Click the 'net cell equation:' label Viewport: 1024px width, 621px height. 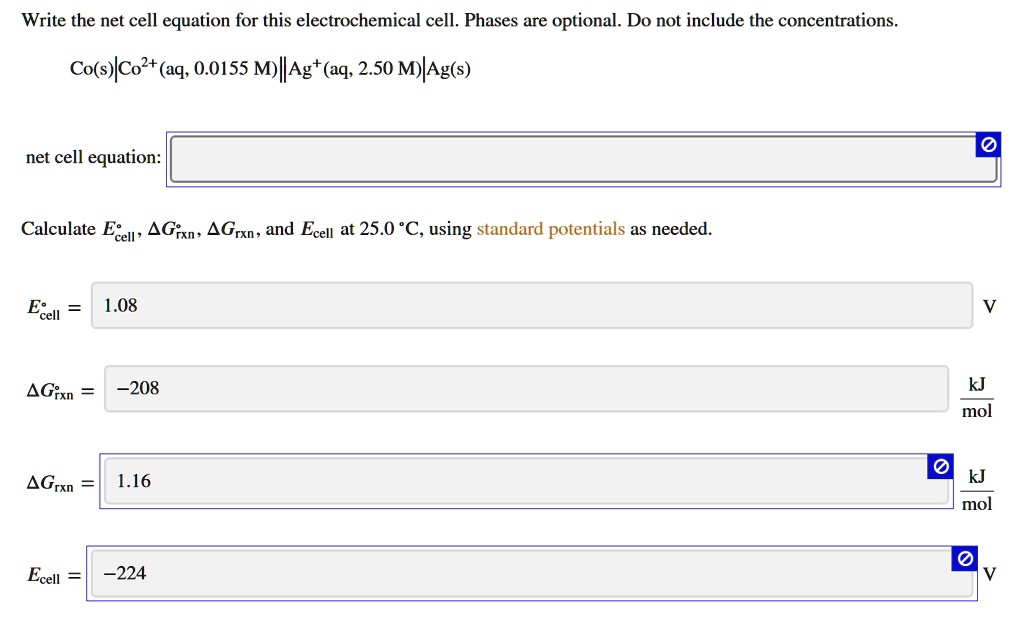[x=93, y=158]
